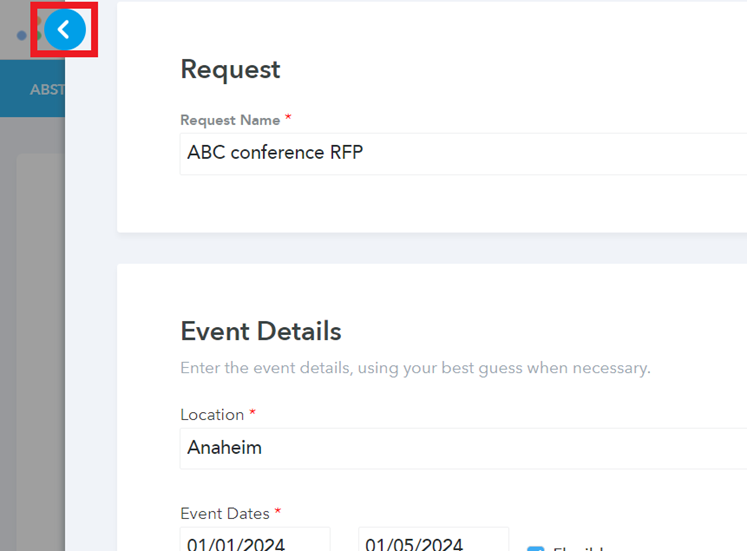Viewport: 747px width, 551px height.
Task: Click the Request section heading
Action: [x=230, y=69]
